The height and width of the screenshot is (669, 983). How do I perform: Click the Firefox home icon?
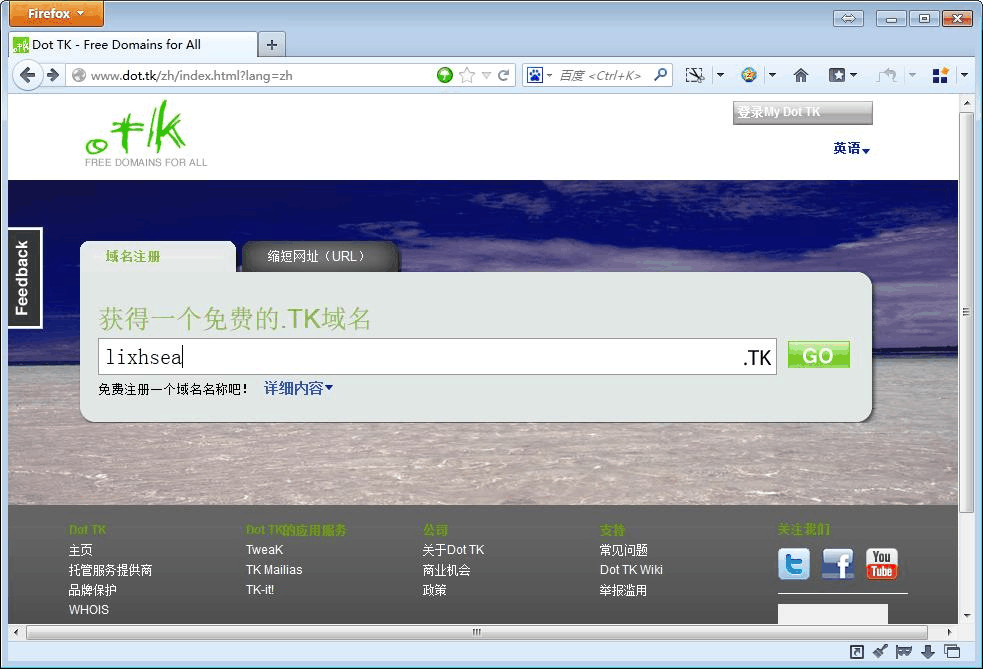point(800,75)
